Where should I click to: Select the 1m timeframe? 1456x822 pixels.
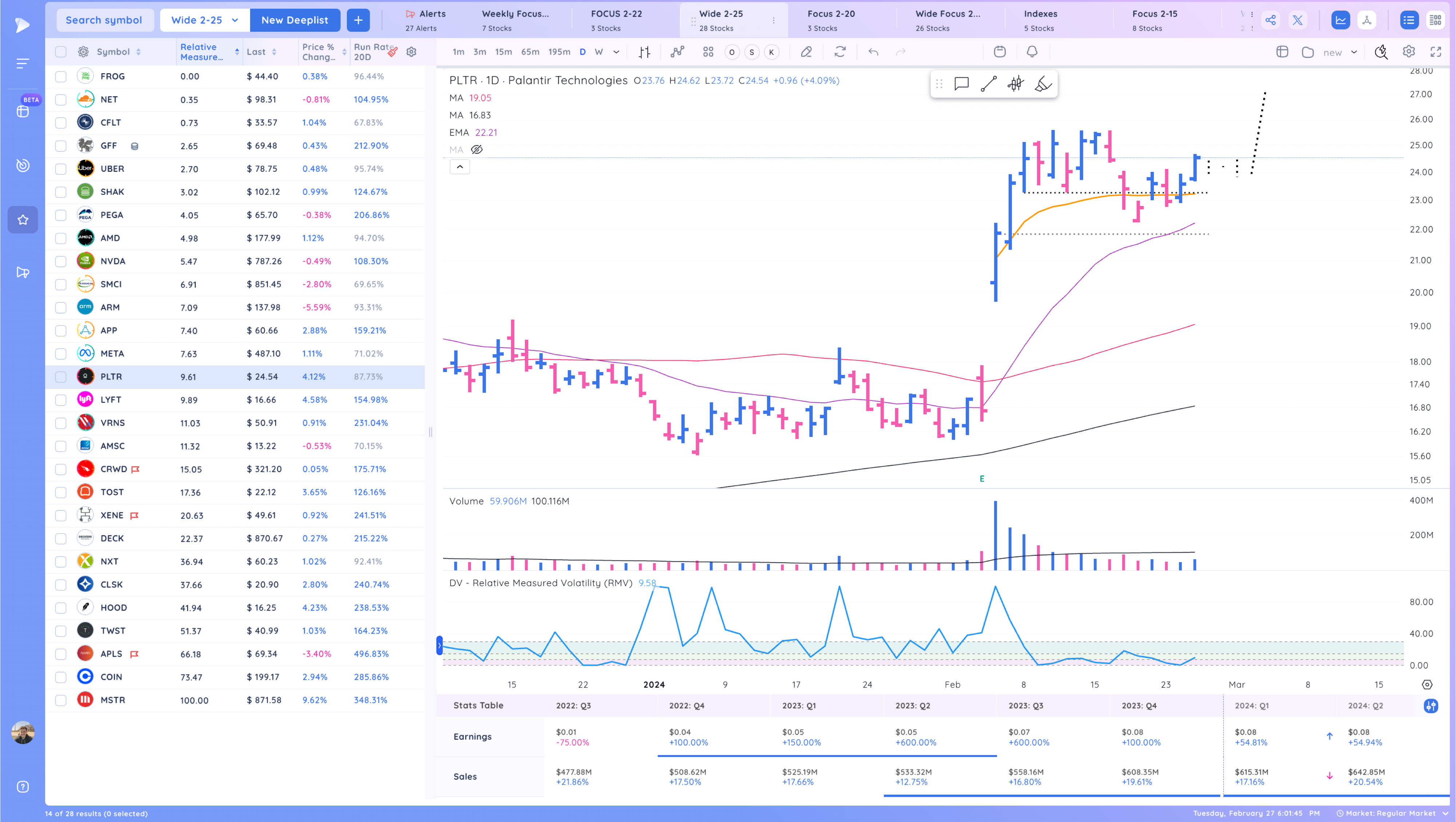(x=458, y=52)
